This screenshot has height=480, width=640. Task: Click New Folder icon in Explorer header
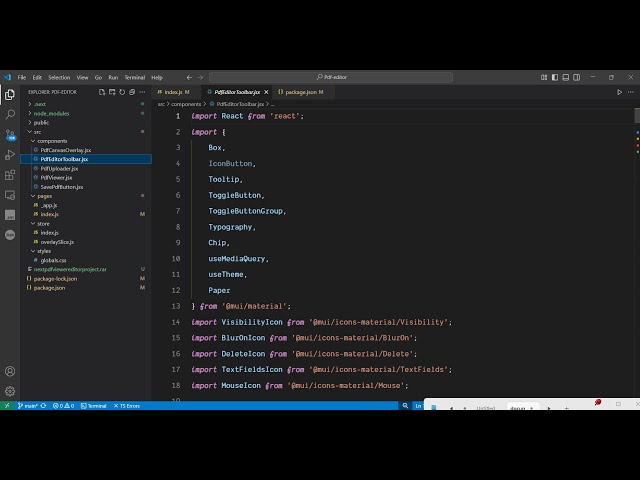coord(112,92)
